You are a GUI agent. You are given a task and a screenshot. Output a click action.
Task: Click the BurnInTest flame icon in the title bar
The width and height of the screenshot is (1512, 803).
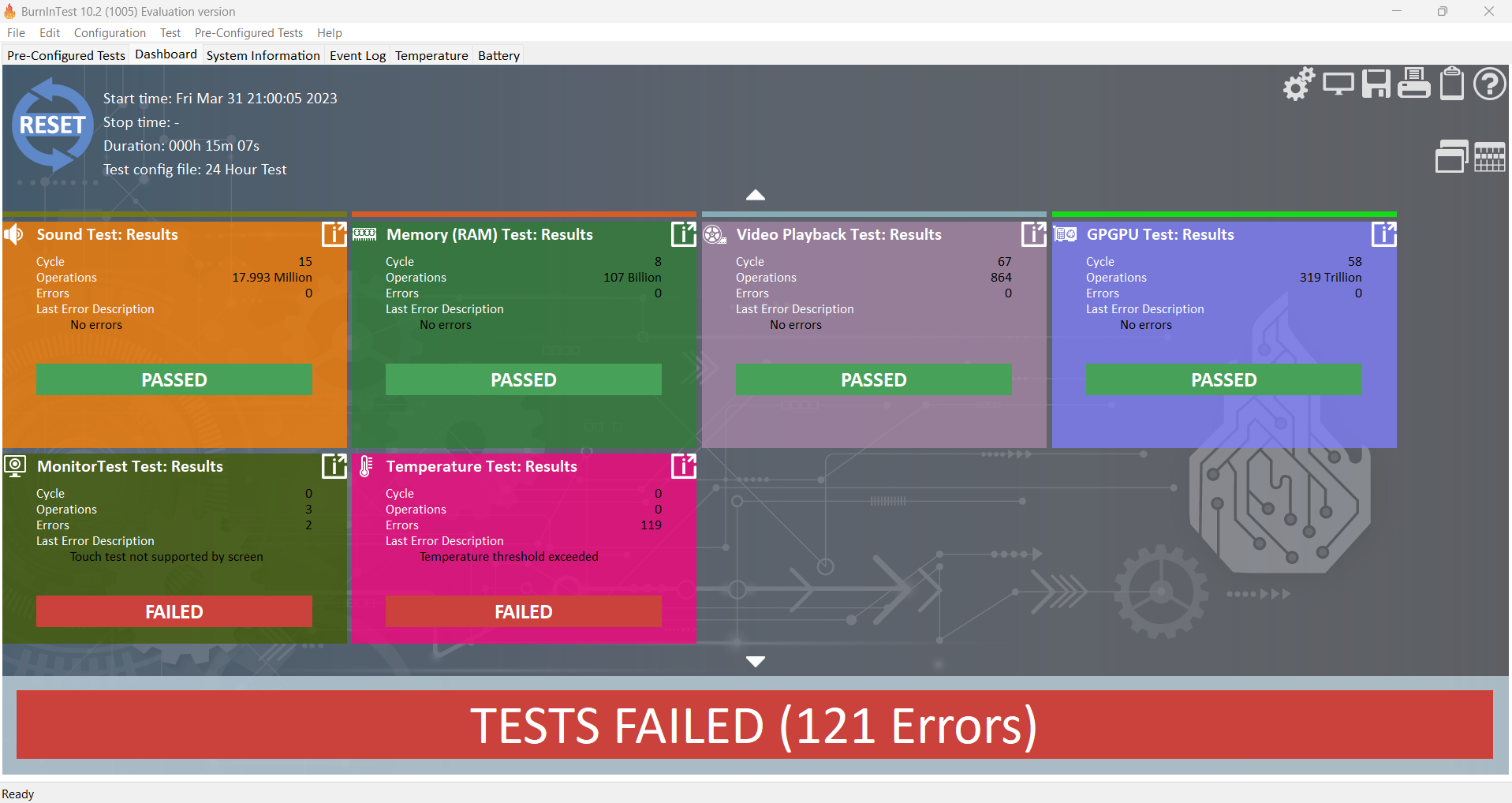[10, 11]
